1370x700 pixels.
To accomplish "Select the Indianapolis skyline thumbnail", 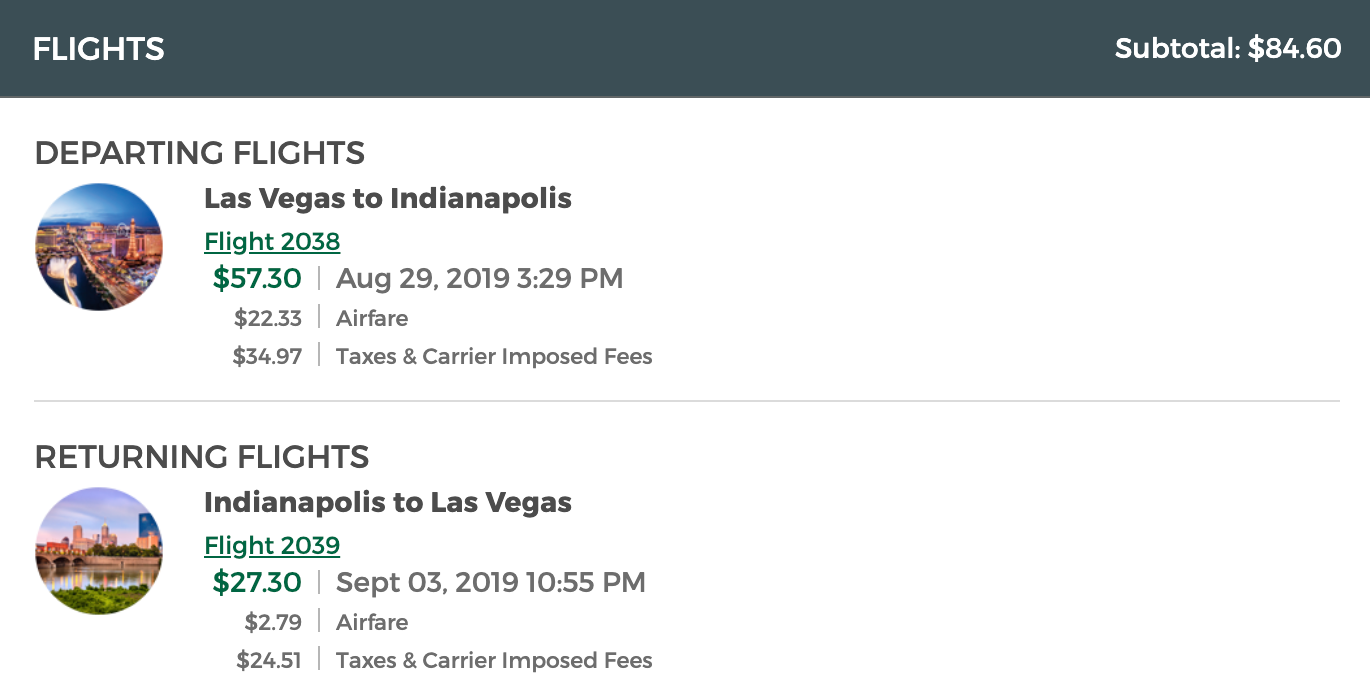I will coord(98,551).
